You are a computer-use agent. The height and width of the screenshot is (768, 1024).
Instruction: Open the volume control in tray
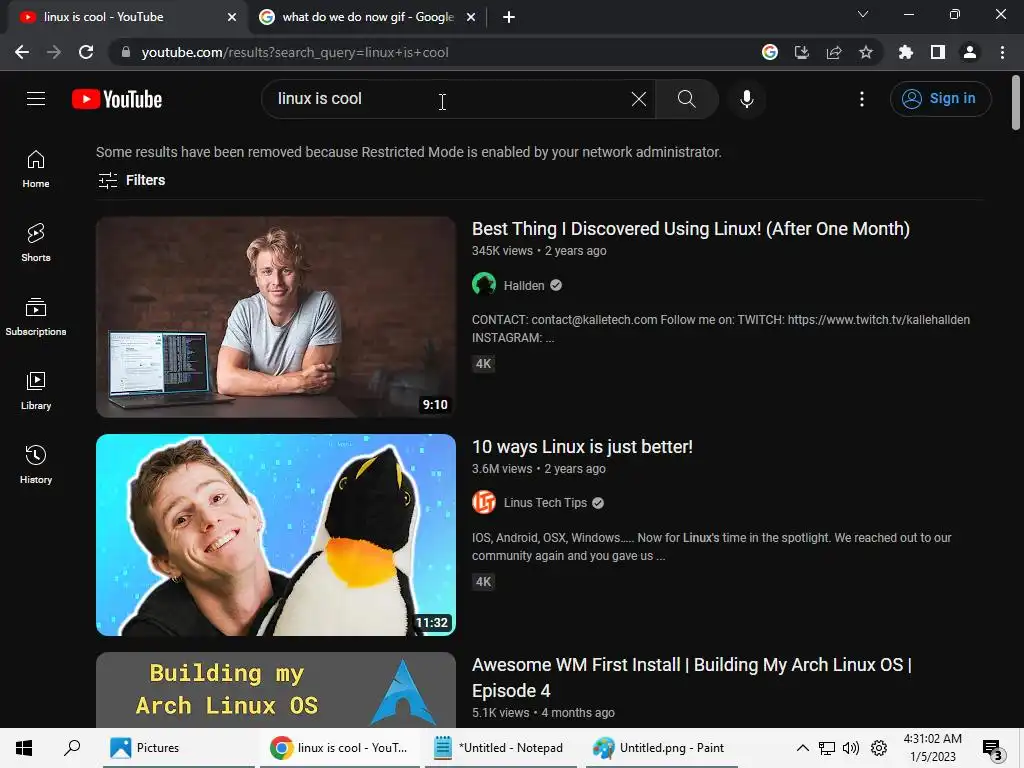coord(851,748)
